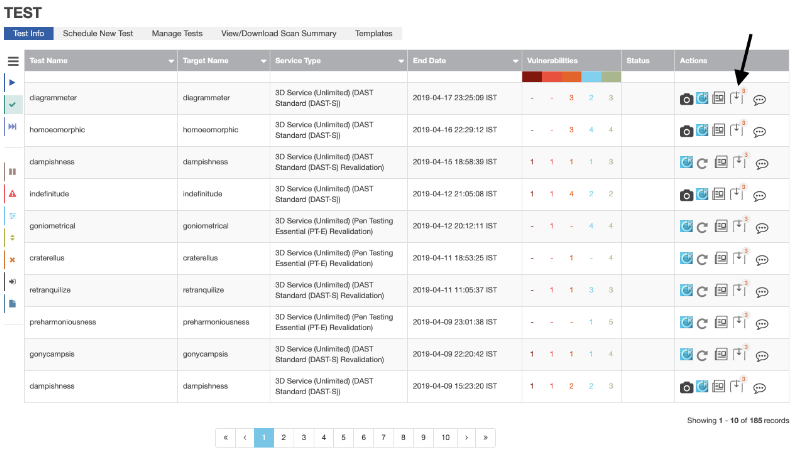This screenshot has width=795, height=449.
Task: Open View/Download Scan Summary tab
Action: [x=278, y=33]
